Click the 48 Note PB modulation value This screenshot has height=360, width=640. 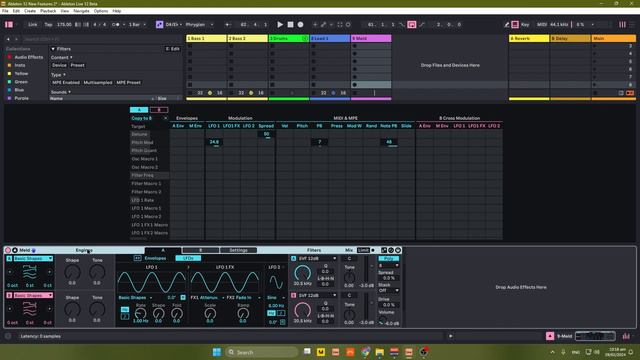coord(389,142)
